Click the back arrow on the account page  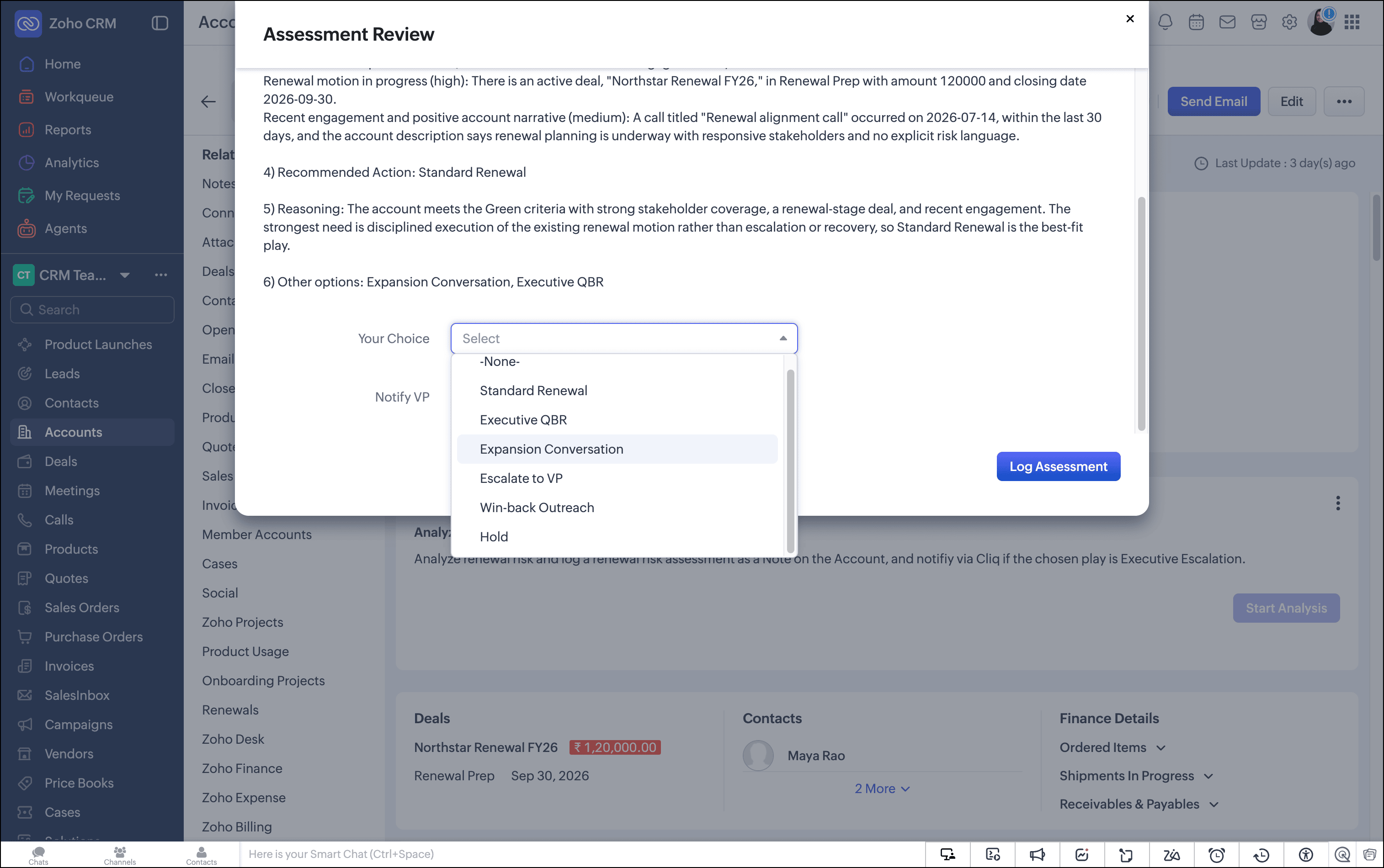pyautogui.click(x=208, y=101)
